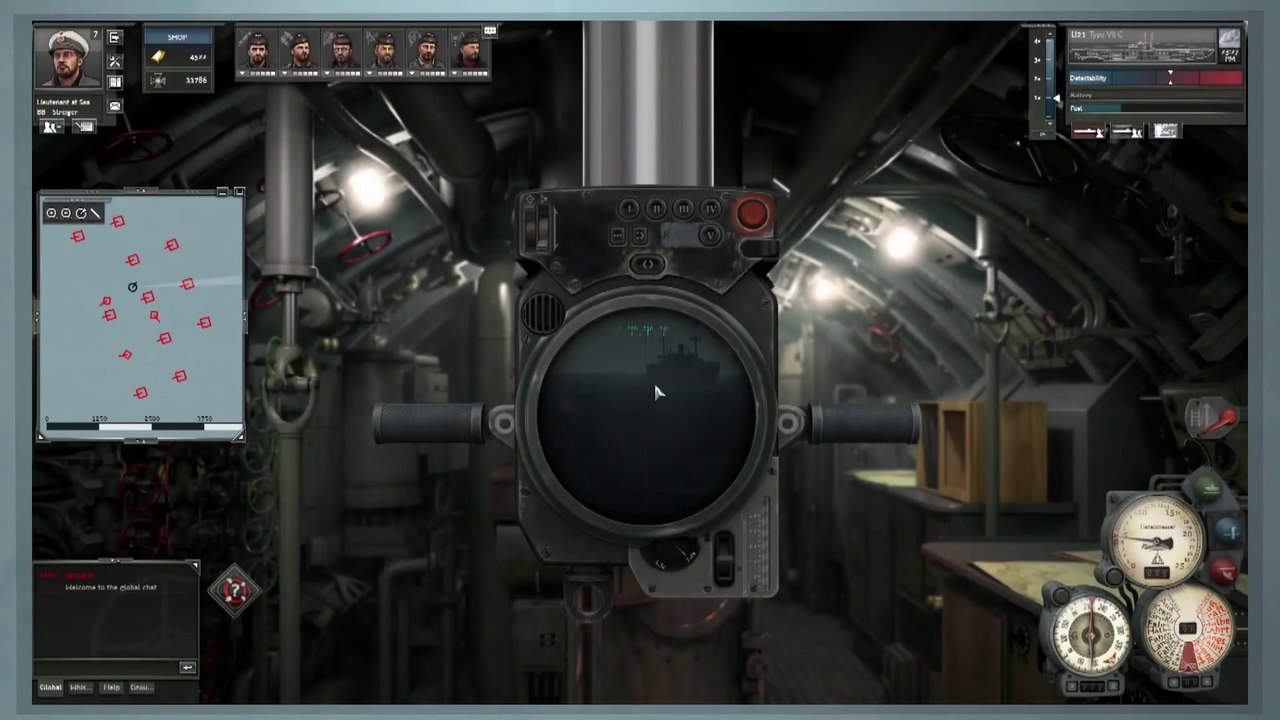The height and width of the screenshot is (720, 1280).
Task: Switch to the Group chat tab
Action: pos(140,687)
